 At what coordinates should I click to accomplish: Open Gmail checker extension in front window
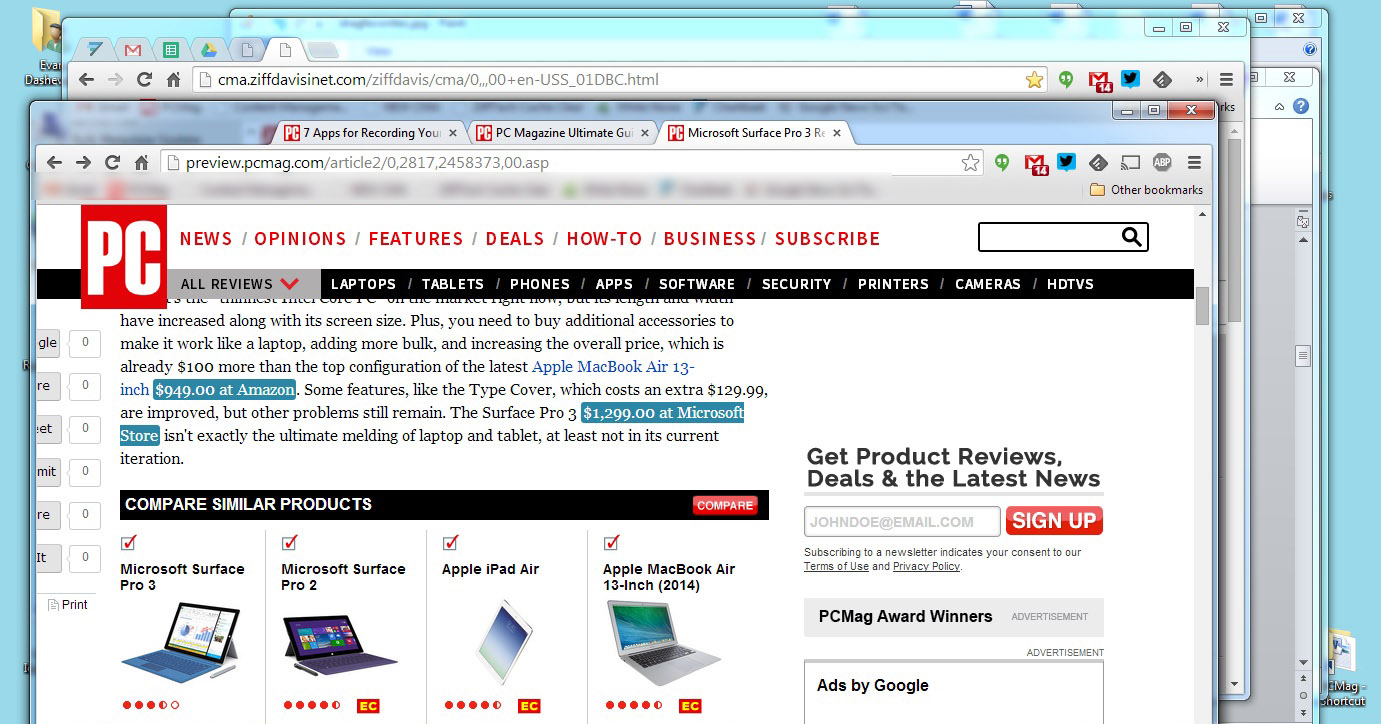pos(1037,164)
